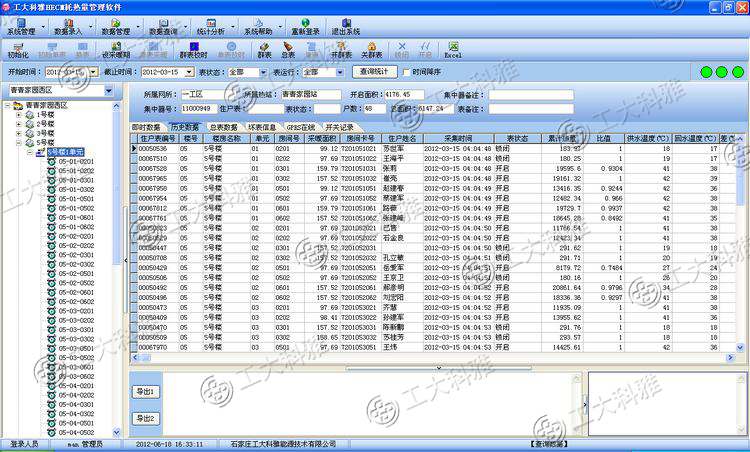Click the 集中器备注 input field
750x452 pixels.
click(531, 95)
